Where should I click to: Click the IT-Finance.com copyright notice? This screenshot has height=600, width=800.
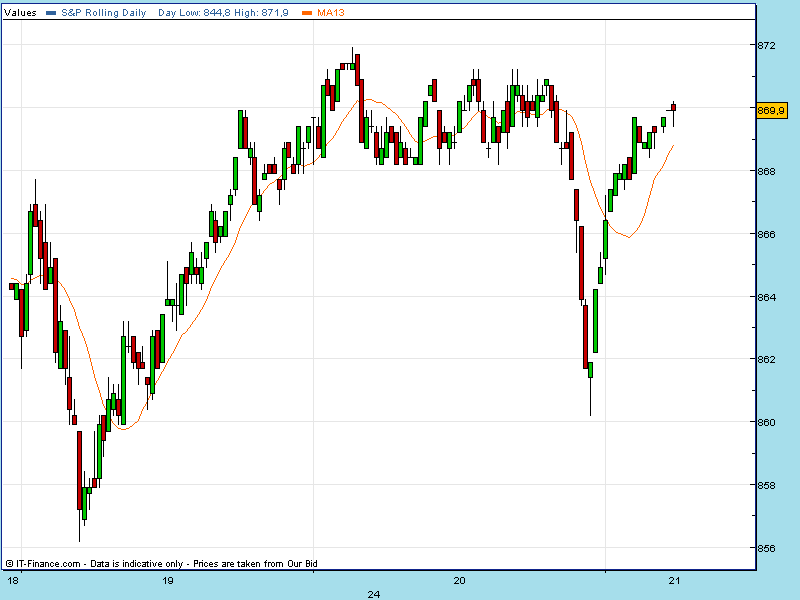point(162,564)
